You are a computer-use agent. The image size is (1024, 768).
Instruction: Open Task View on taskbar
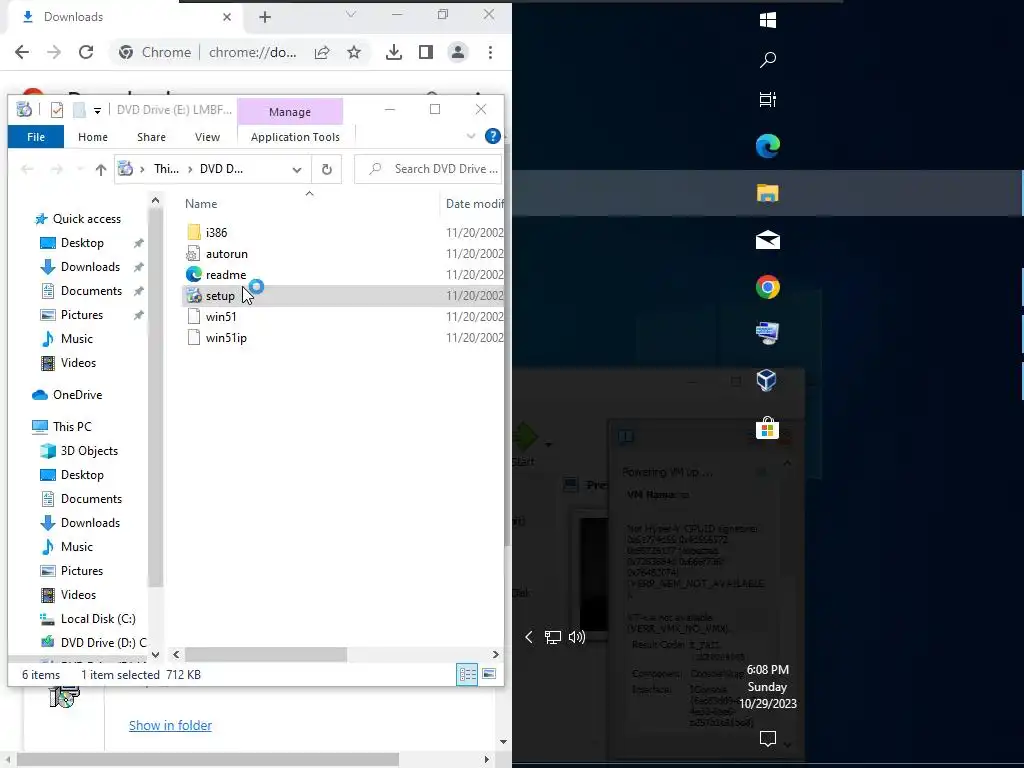pos(768,100)
